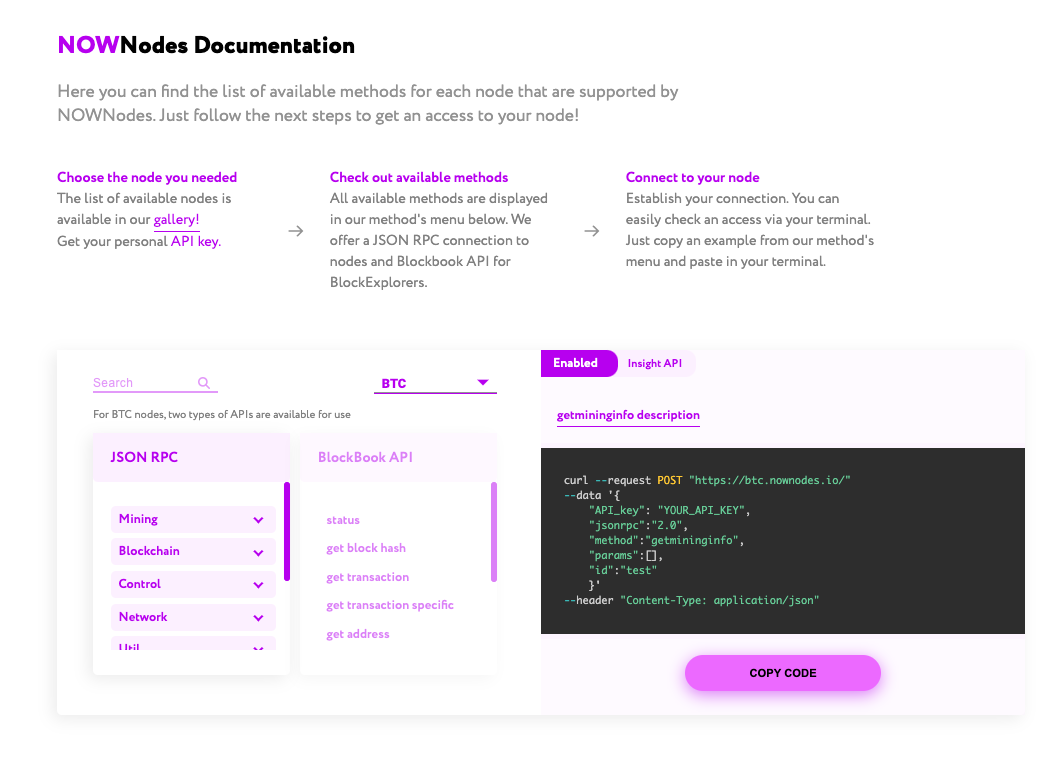Expand the Blockchain methods section
Screen dimensions: 1053x758
[193, 551]
